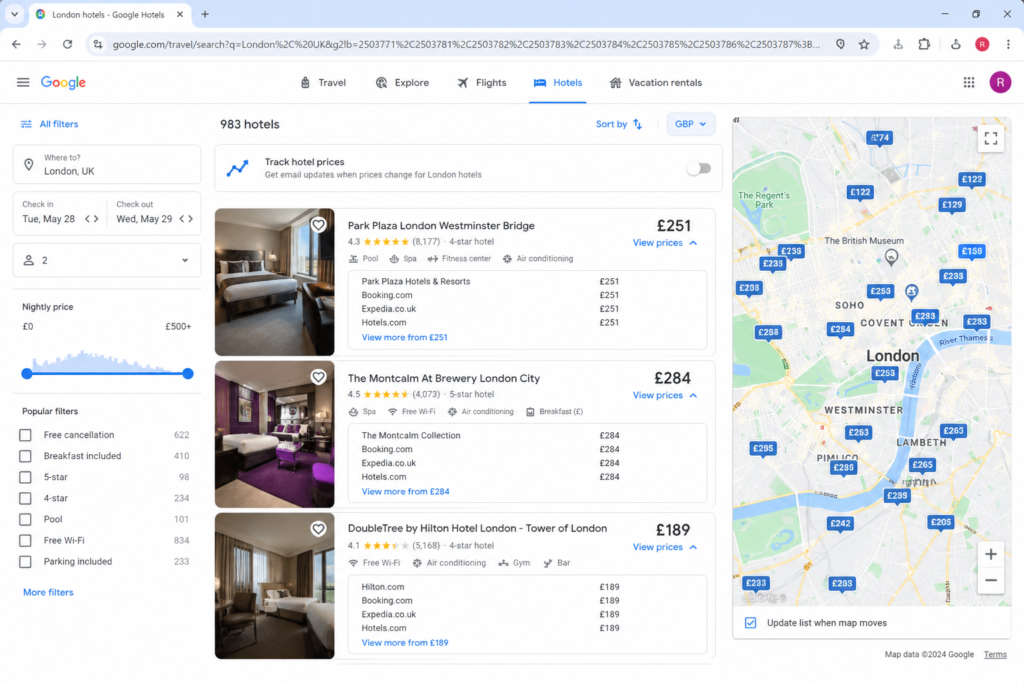Check the Breakfast included filter
Image resolution: width=1024 pixels, height=683 pixels.
[25, 456]
